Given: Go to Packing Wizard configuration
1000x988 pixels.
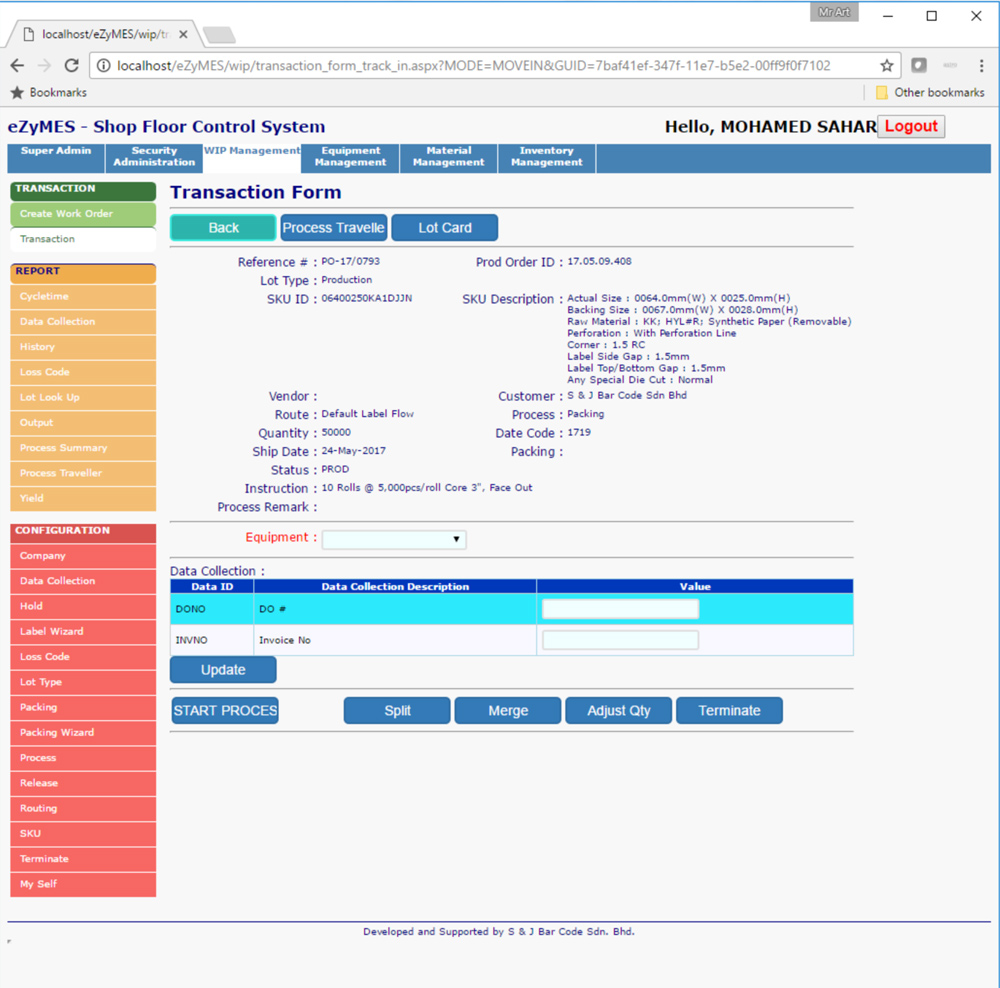Looking at the screenshot, I should 83,733.
